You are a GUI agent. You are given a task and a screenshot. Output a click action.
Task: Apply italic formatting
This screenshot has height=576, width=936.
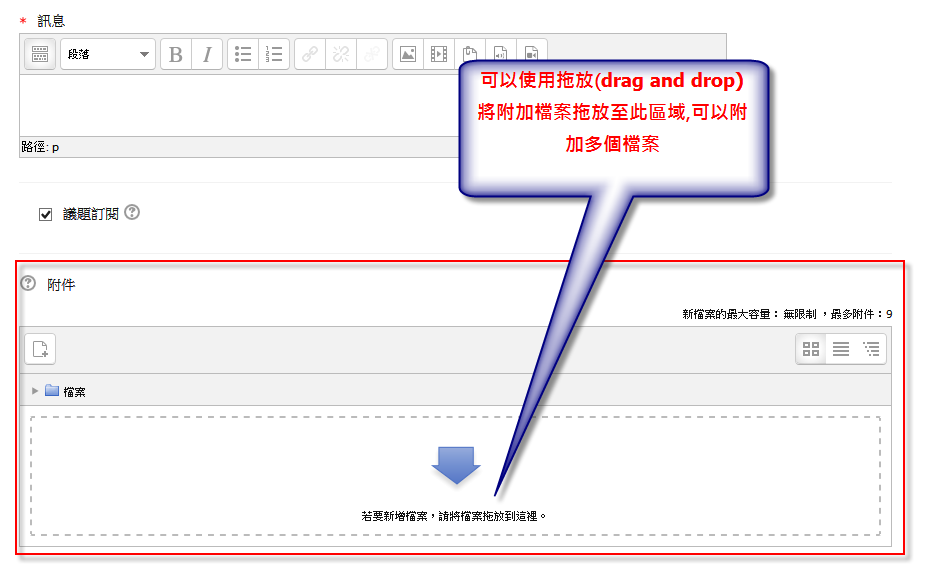pyautogui.click(x=207, y=54)
